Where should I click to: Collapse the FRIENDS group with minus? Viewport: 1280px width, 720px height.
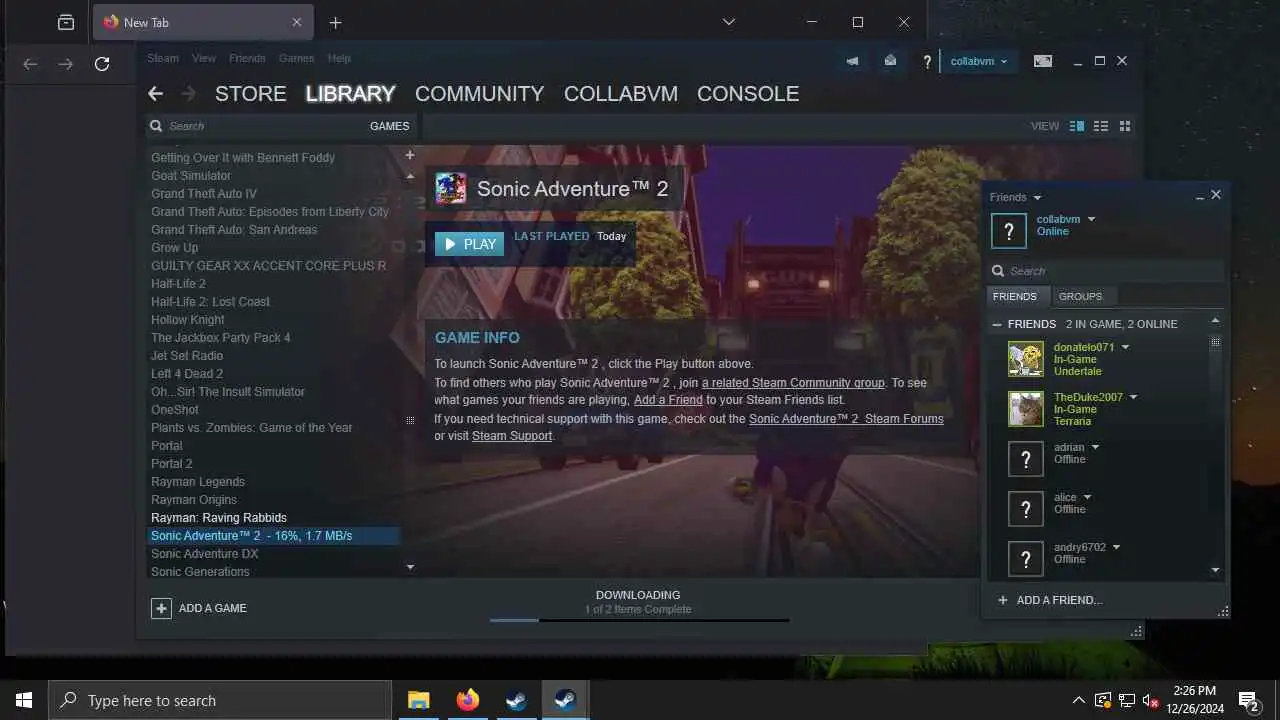click(997, 324)
